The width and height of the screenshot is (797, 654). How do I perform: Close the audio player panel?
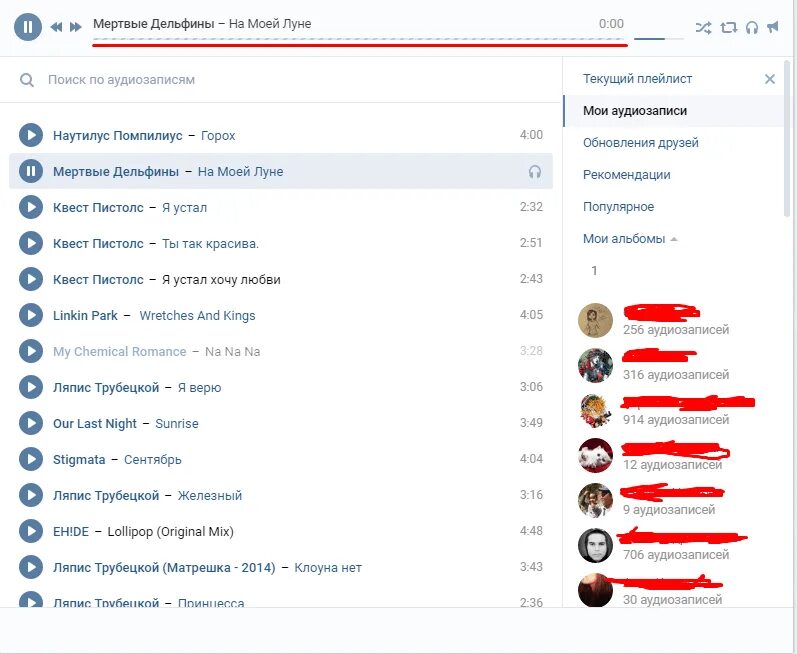pos(770,79)
